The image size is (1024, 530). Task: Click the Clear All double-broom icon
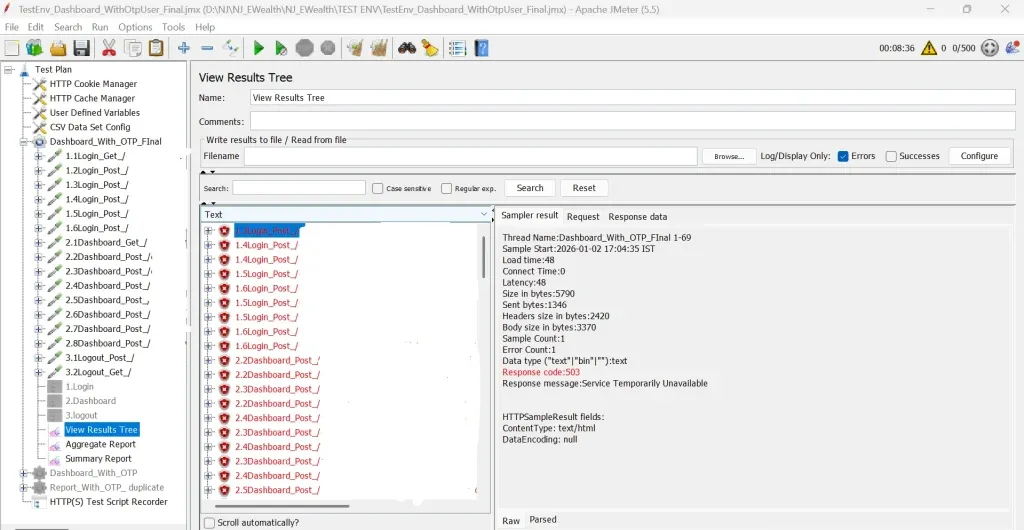379,48
